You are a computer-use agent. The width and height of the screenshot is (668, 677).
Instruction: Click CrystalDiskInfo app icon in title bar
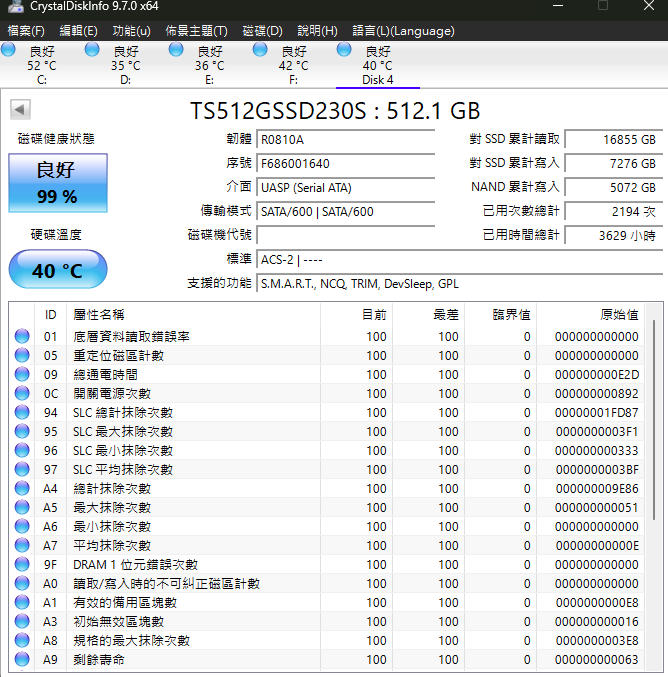pyautogui.click(x=16, y=6)
